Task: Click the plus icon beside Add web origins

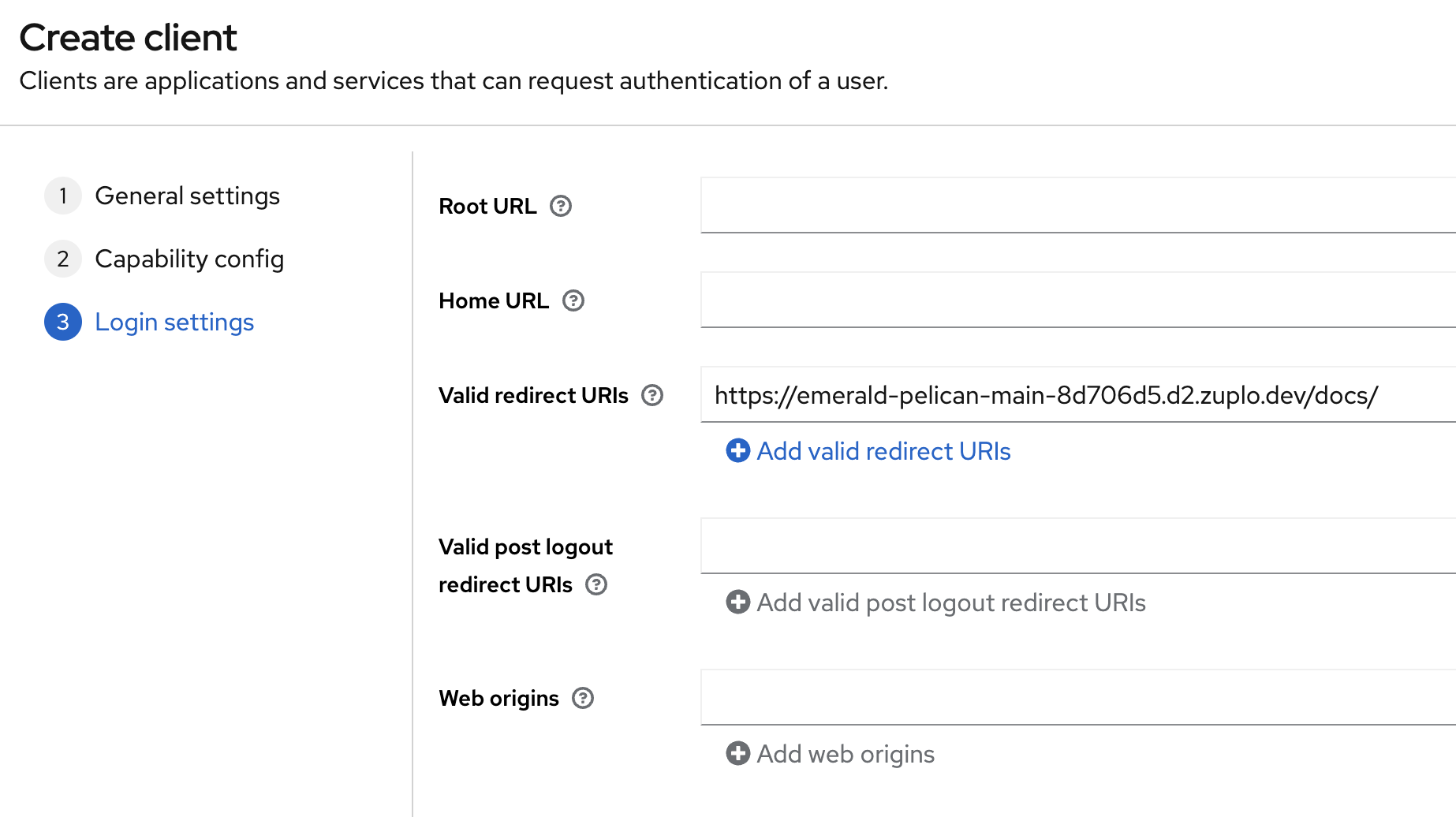Action: coord(738,754)
